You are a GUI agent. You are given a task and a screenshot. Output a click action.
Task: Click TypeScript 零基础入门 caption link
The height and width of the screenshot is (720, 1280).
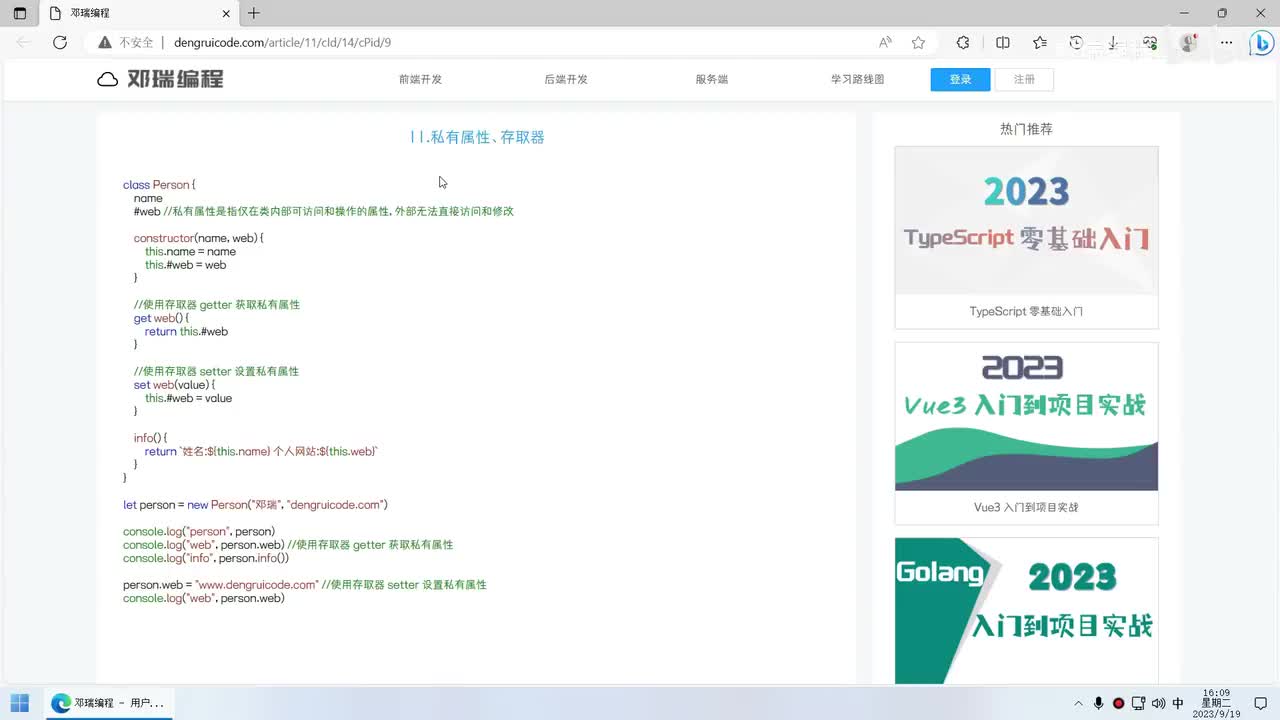[1026, 311]
